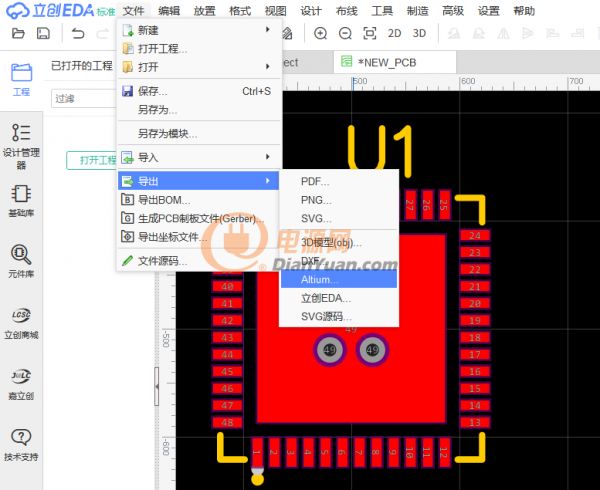
Task: Expand the highlighted 导出 submenu
Action: point(199,181)
